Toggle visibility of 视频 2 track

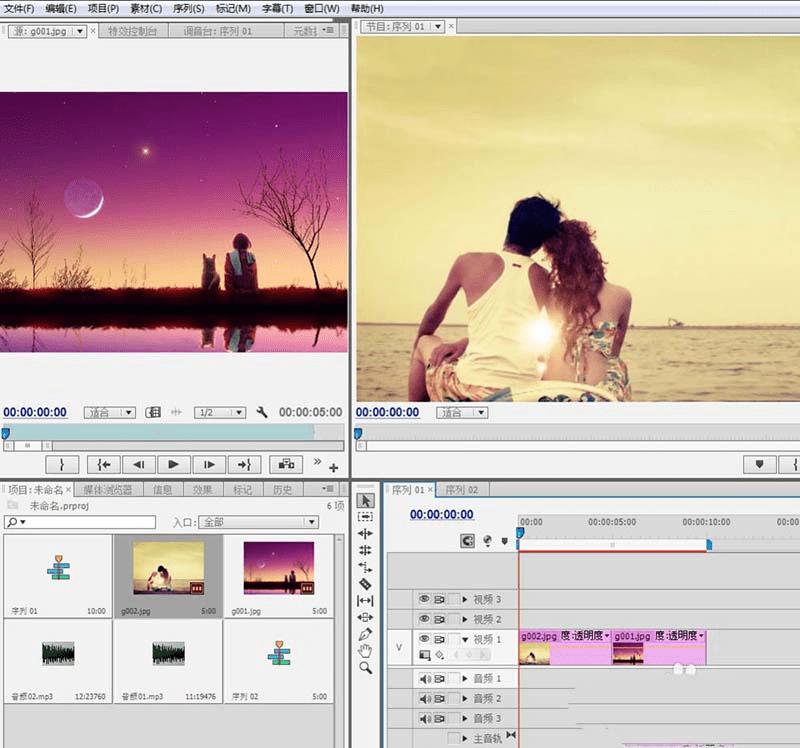[424, 619]
